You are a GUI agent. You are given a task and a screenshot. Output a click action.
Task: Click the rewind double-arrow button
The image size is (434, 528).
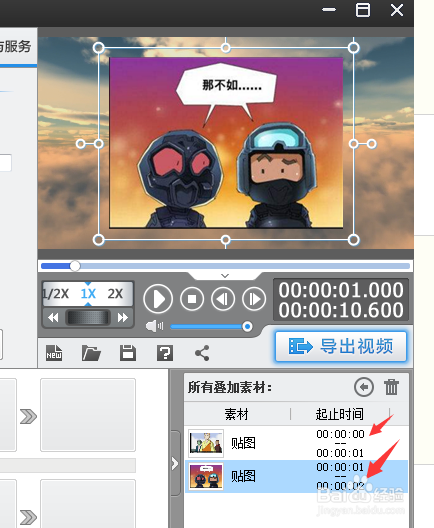(x=53, y=318)
